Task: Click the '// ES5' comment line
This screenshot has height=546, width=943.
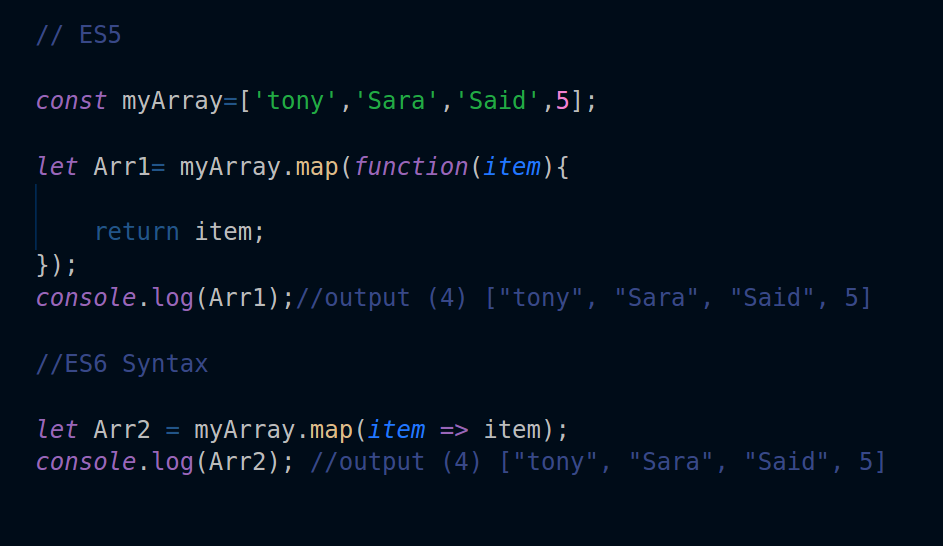Action: pyautogui.click(x=78, y=35)
